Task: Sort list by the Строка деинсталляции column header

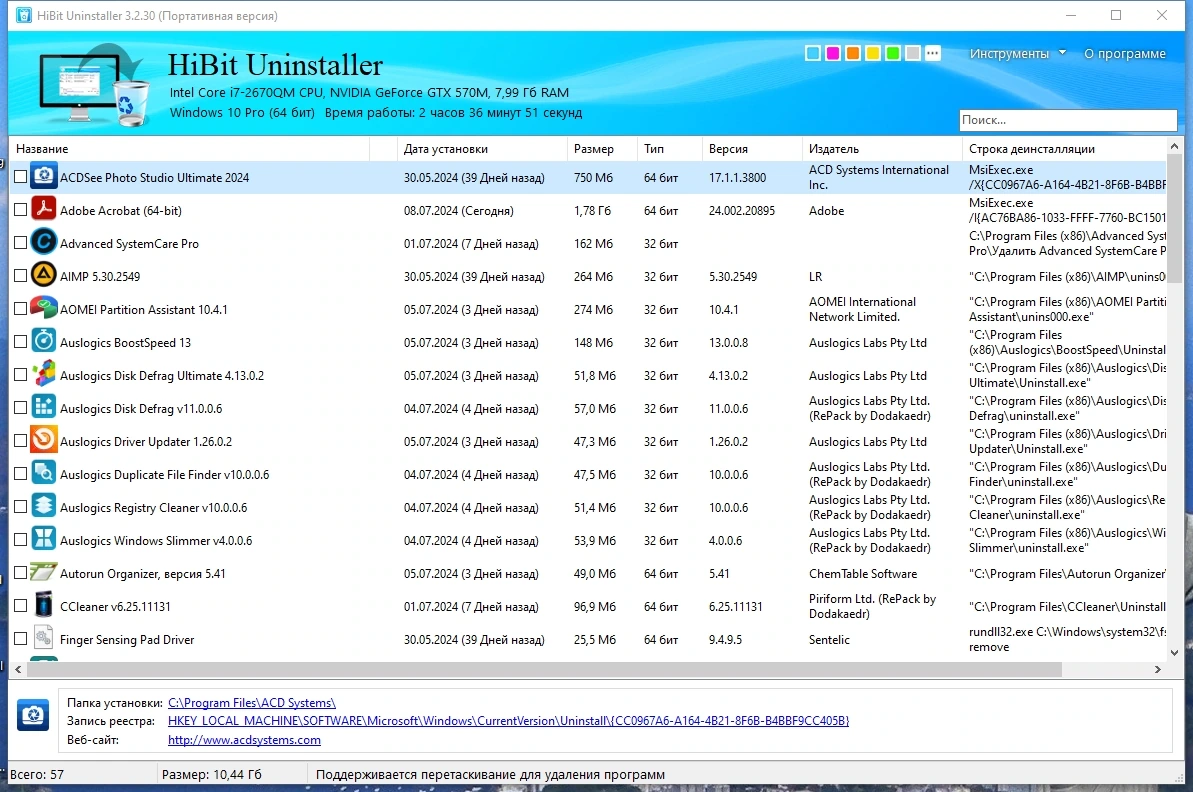Action: tap(1064, 148)
